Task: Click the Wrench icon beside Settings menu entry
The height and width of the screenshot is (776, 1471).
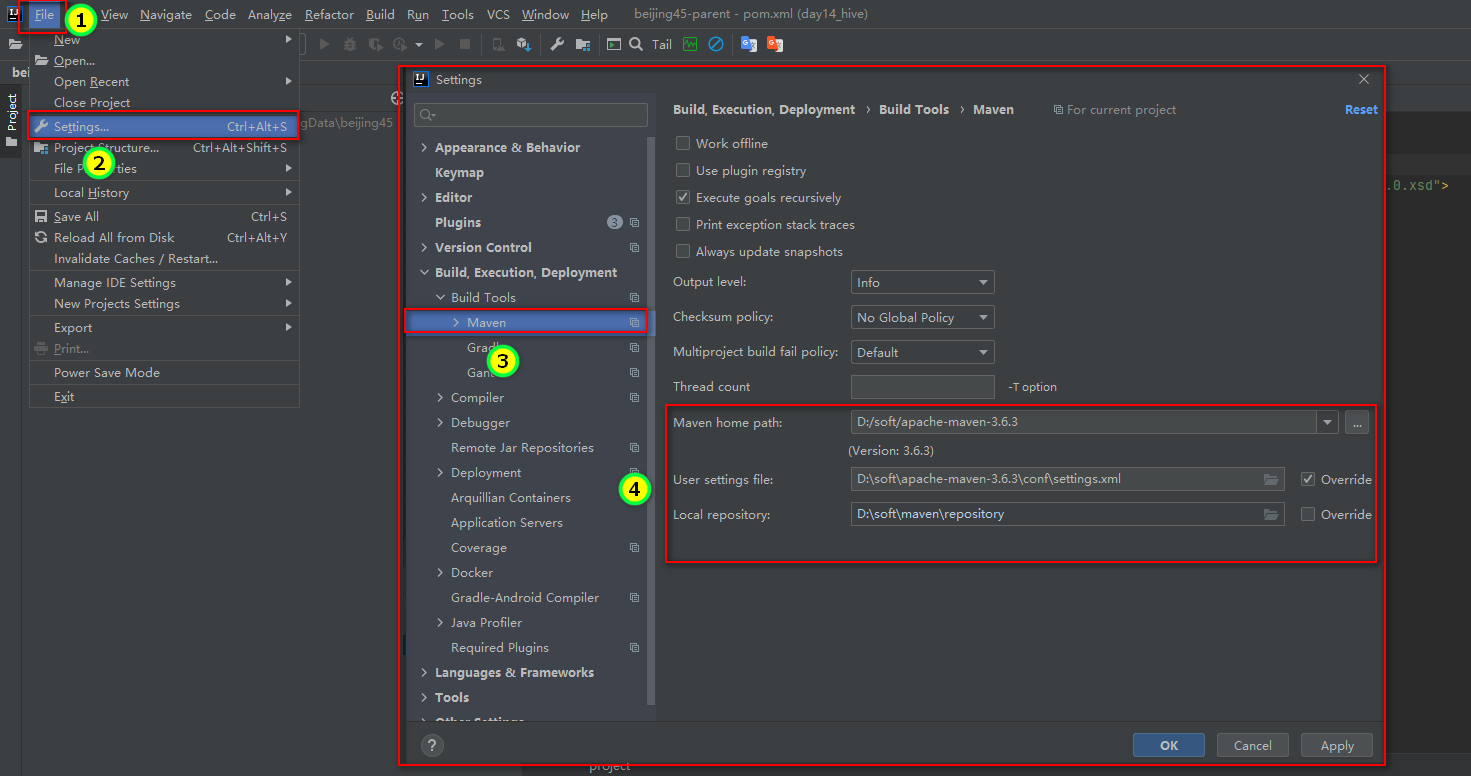Action: [41, 127]
